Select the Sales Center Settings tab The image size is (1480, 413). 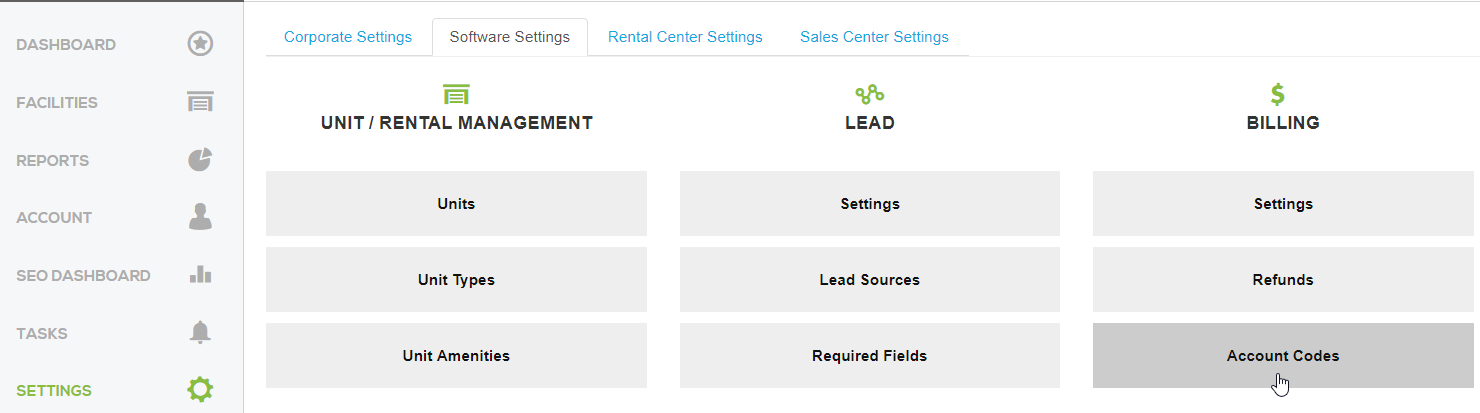tap(874, 37)
